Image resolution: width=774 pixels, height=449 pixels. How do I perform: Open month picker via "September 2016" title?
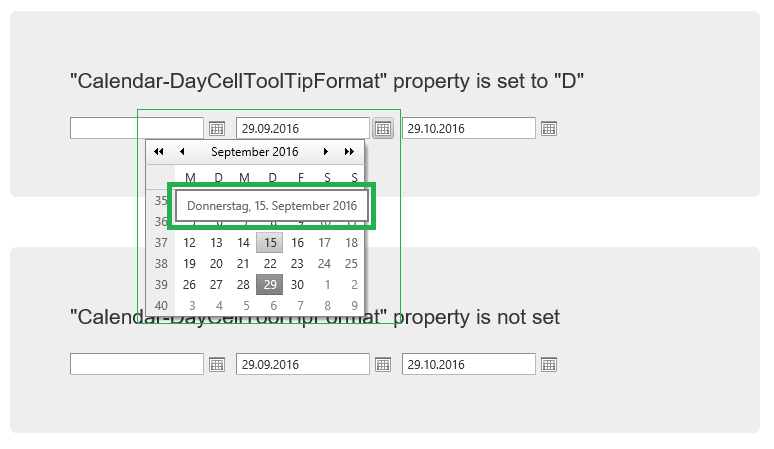[x=254, y=152]
